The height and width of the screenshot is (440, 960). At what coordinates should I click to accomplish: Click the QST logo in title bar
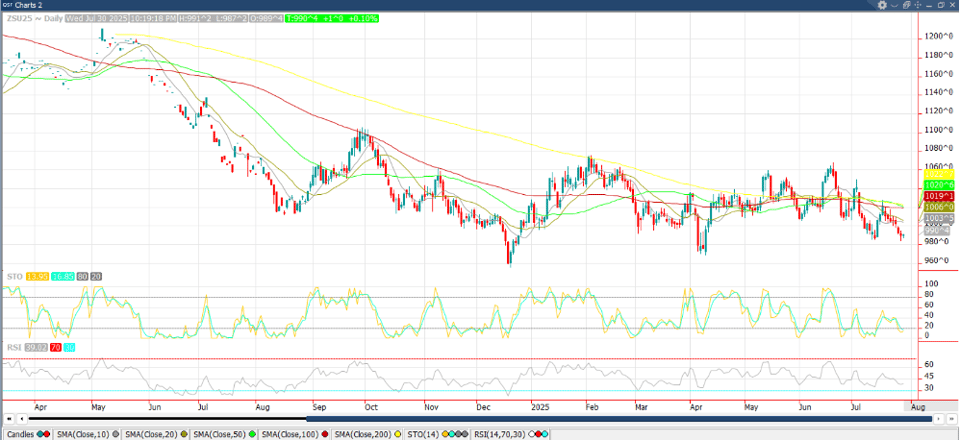(x=6, y=5)
